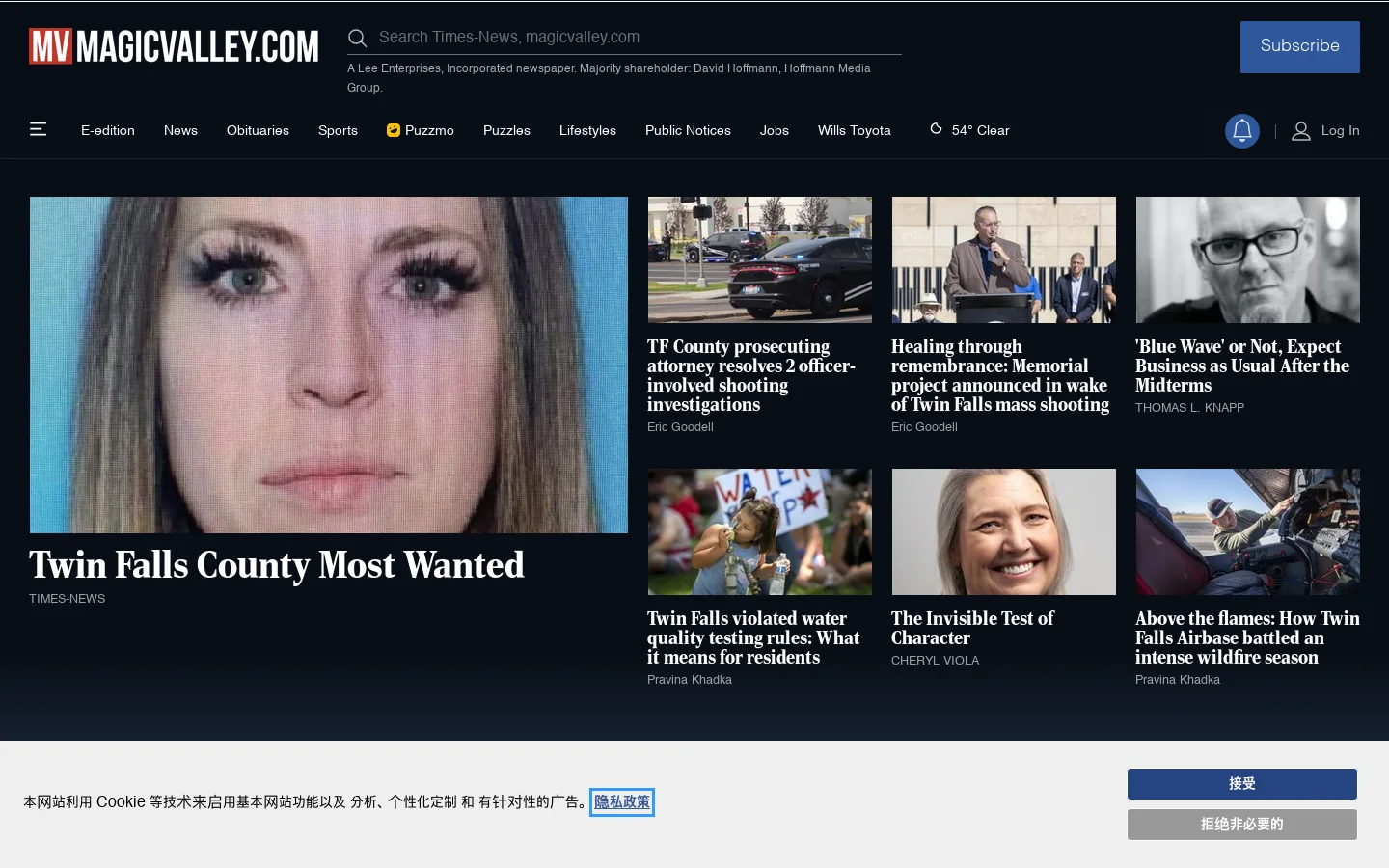Read TF County prosecuting attorney headline

click(x=751, y=375)
